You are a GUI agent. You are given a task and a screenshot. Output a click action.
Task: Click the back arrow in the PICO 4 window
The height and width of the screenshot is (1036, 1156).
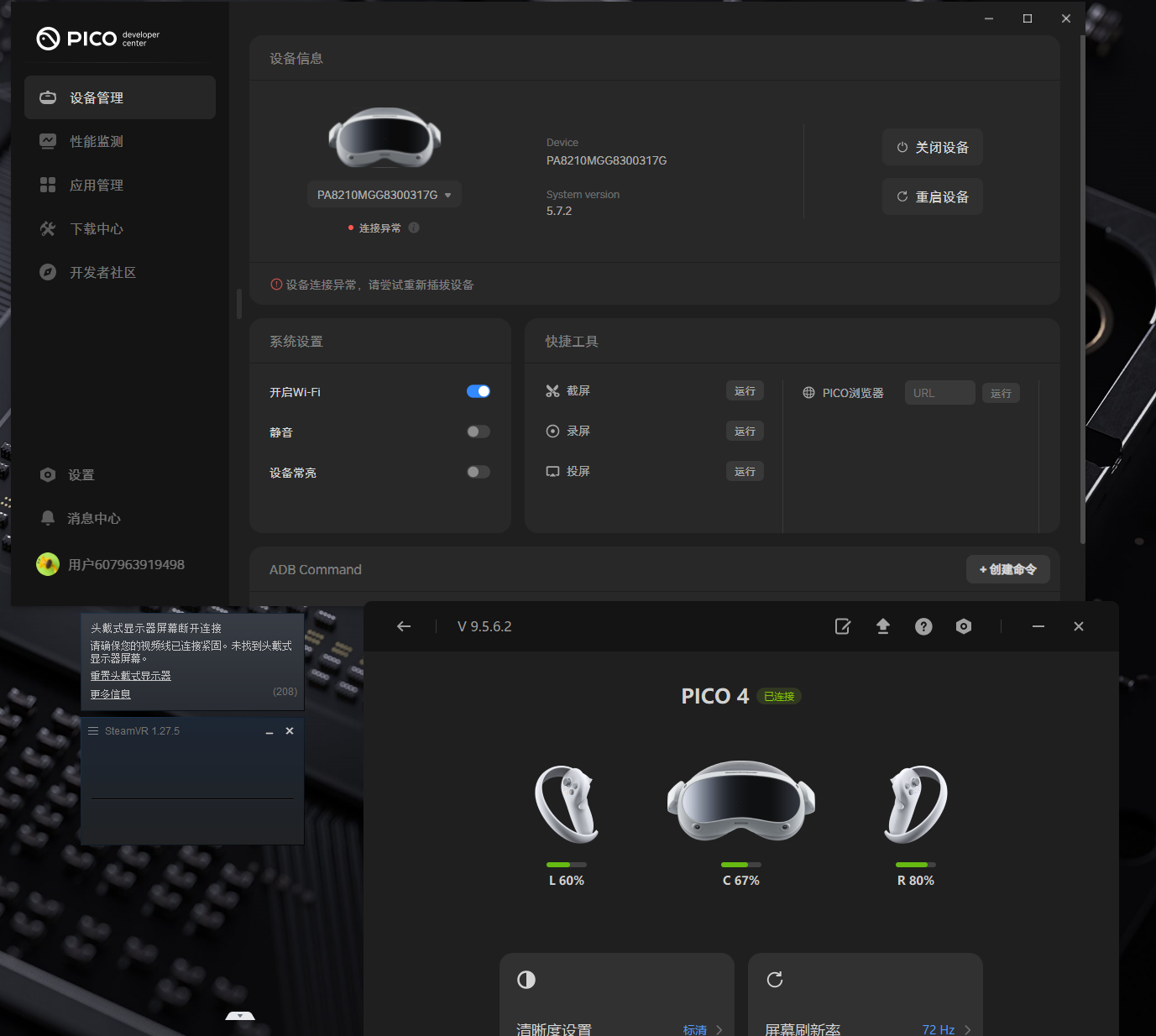point(404,626)
